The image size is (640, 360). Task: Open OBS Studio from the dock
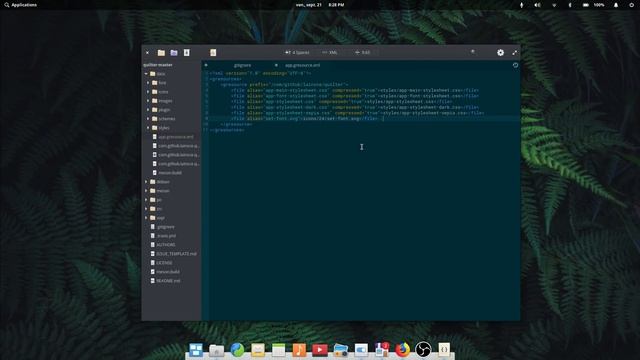(x=423, y=350)
